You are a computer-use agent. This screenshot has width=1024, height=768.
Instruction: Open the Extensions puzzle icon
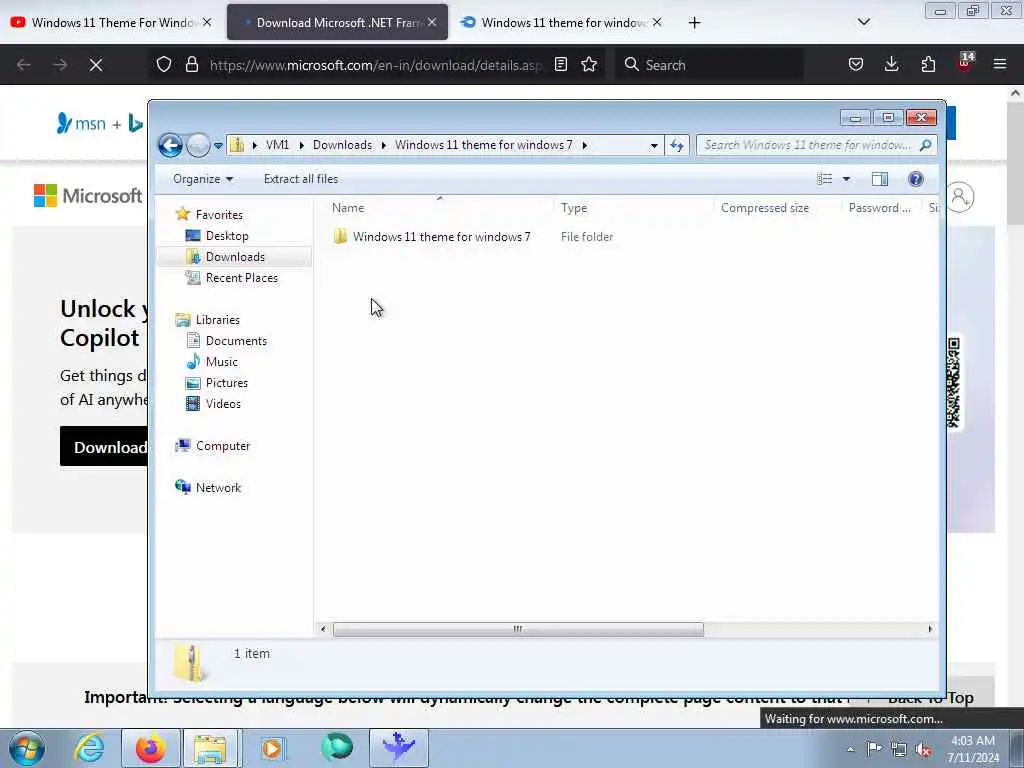928,64
